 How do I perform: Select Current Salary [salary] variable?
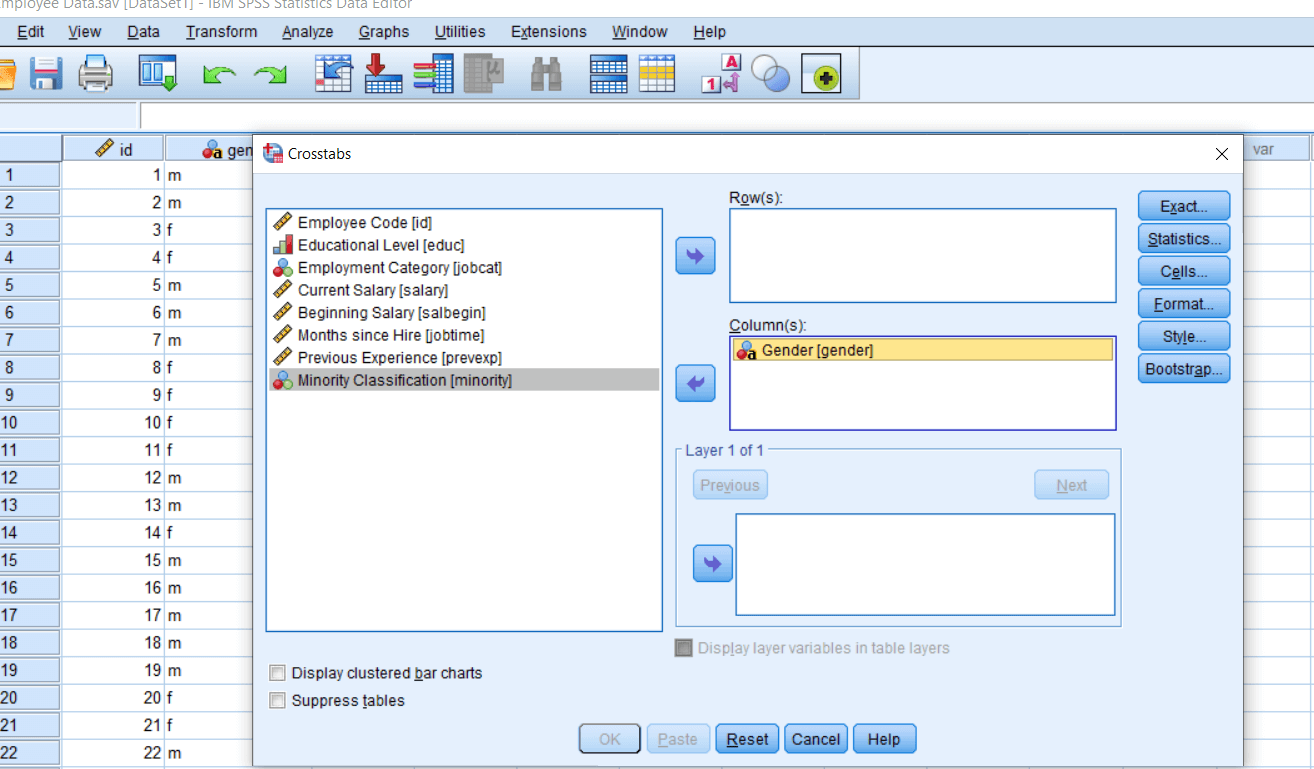click(x=463, y=290)
